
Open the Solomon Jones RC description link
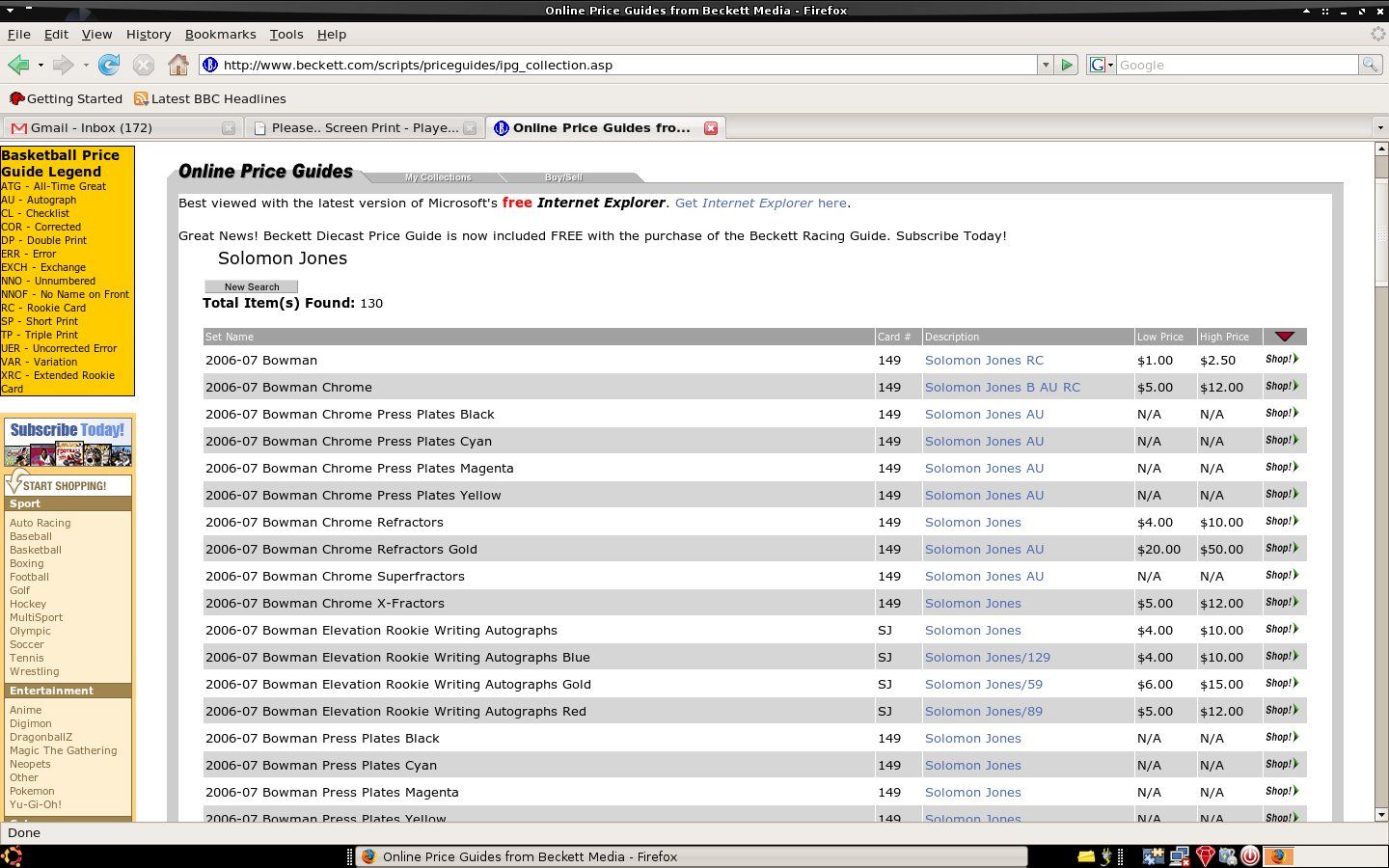click(x=984, y=360)
